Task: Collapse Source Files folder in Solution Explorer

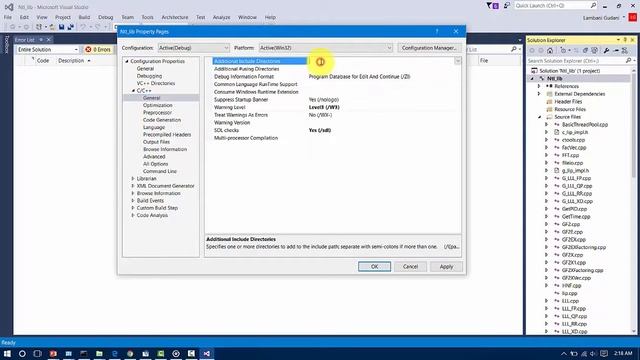Action: point(539,117)
